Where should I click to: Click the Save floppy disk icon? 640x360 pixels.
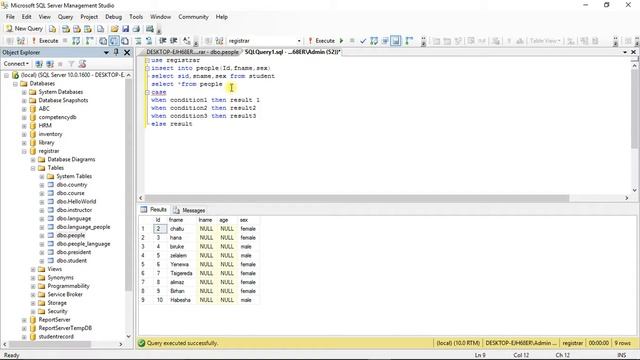pyautogui.click(x=125, y=29)
